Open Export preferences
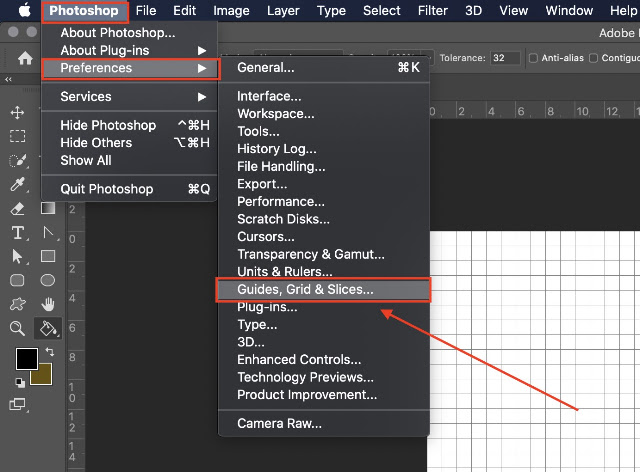The image size is (640, 472). pos(324,184)
